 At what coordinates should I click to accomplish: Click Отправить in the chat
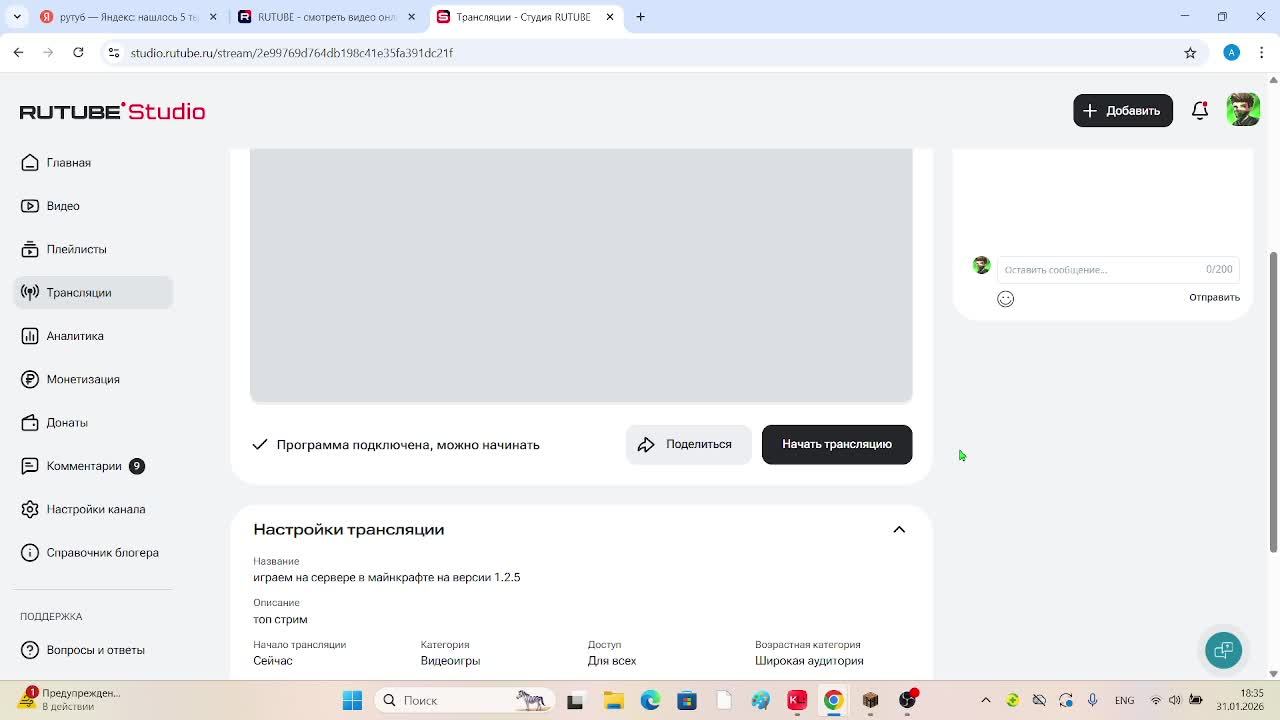(1214, 297)
